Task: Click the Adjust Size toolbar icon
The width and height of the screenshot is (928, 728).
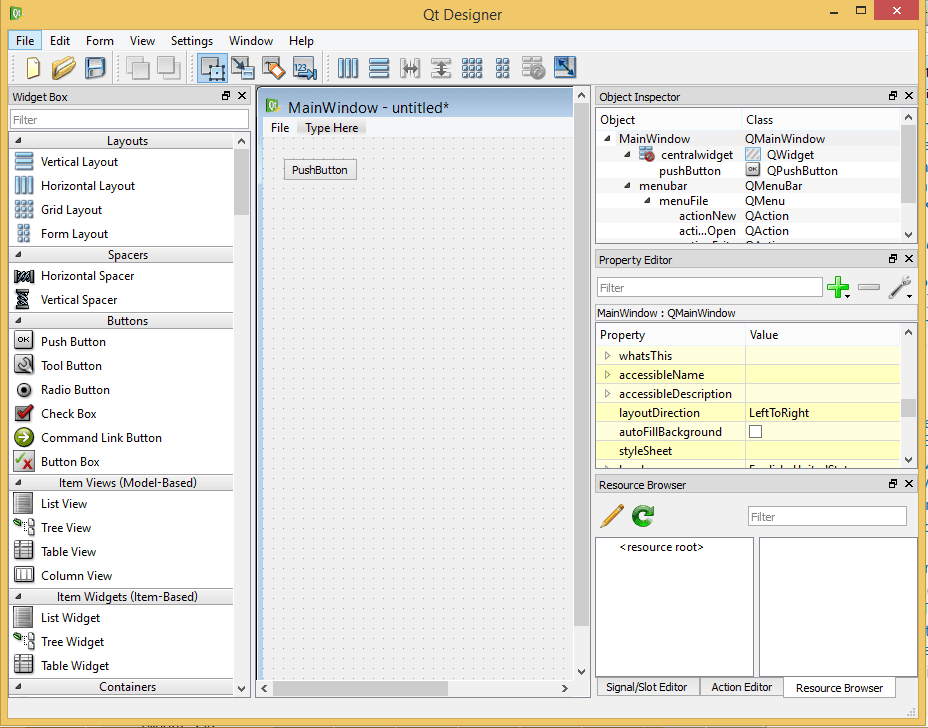Action: [x=565, y=68]
